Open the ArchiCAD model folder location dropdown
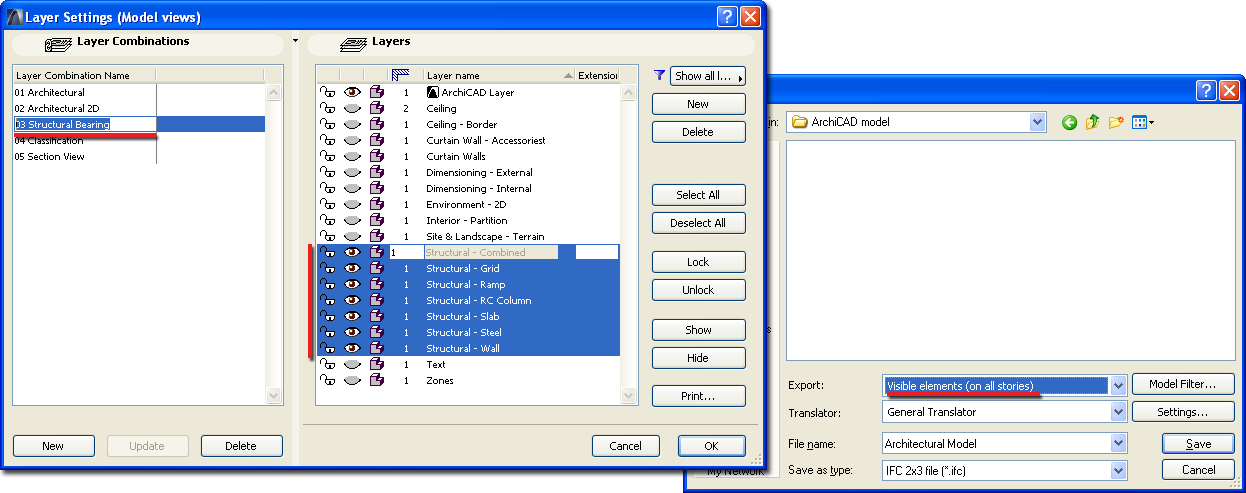 click(x=1038, y=122)
